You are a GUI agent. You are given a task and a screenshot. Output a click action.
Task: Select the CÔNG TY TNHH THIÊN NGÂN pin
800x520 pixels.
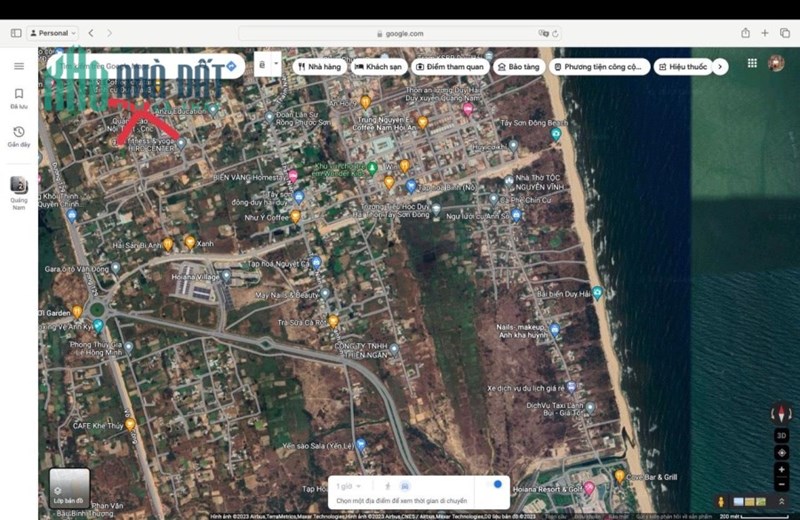(x=394, y=349)
